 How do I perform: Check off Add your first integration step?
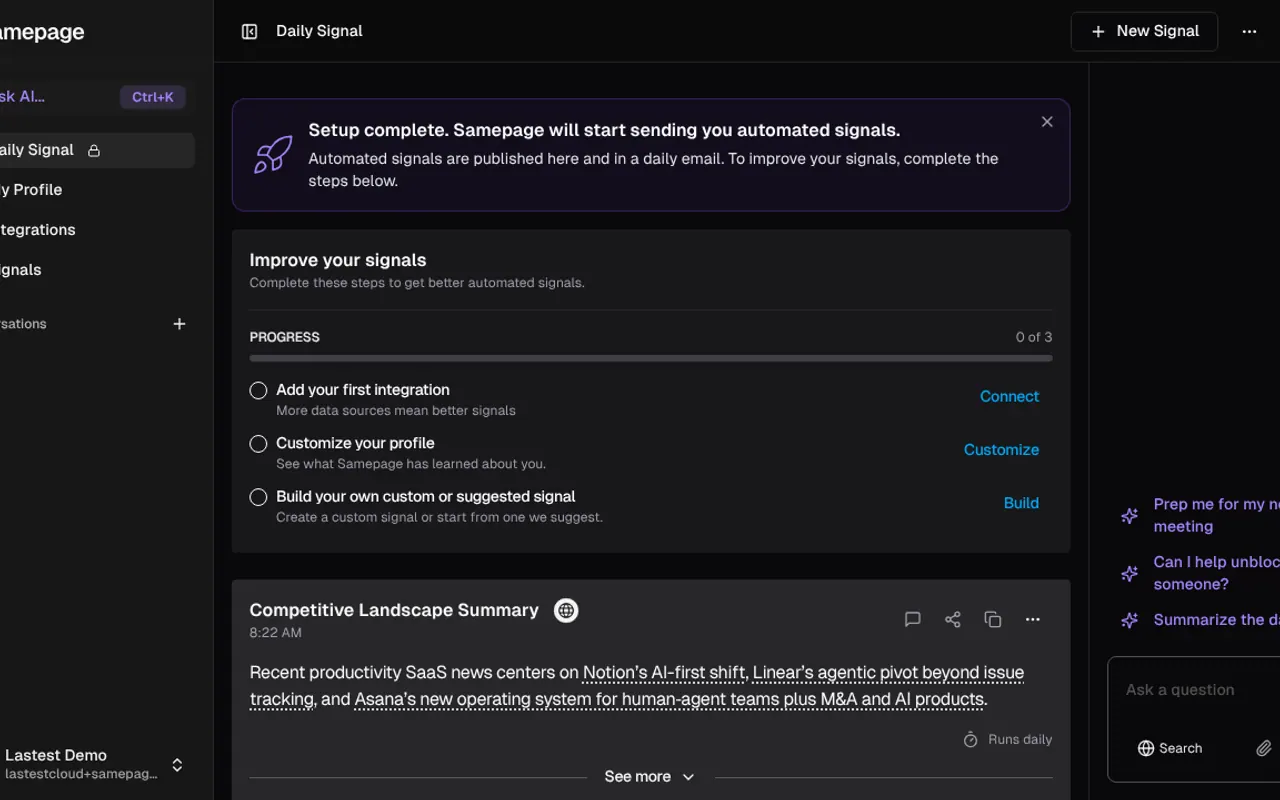[x=258, y=390]
